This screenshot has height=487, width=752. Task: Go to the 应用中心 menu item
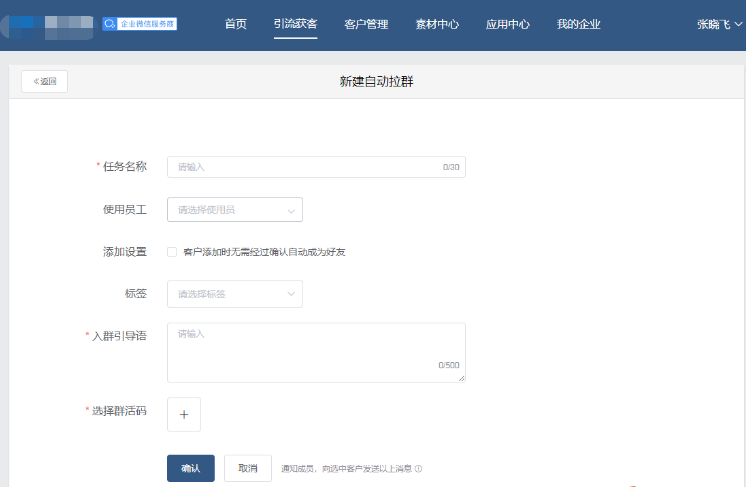(508, 24)
